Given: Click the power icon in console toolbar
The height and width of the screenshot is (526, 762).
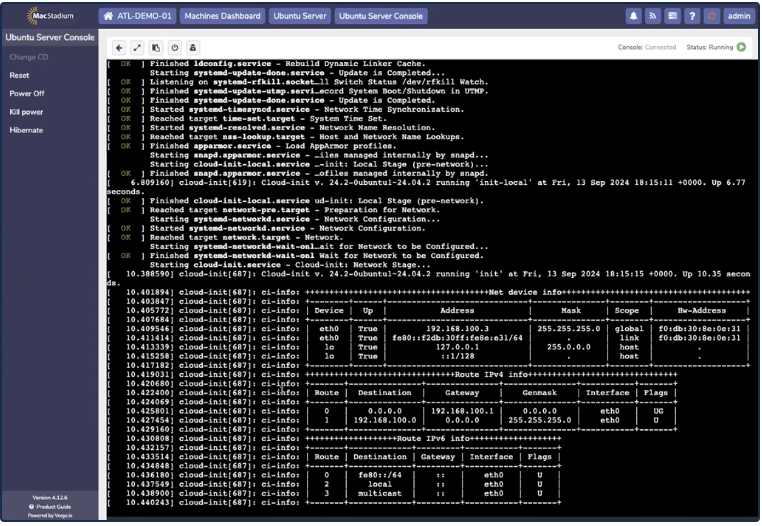Looking at the screenshot, I should [174, 48].
